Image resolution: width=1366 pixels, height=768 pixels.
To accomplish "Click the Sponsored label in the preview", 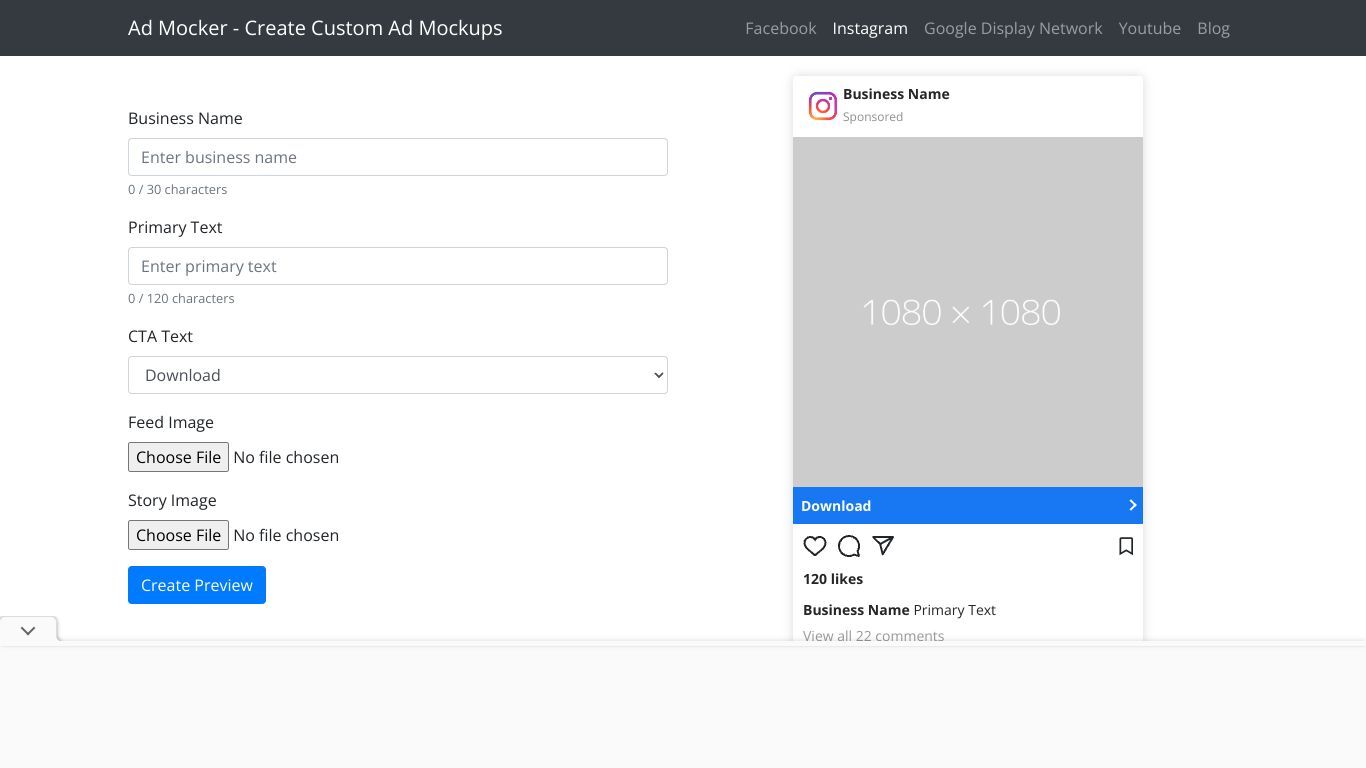I will point(873,117).
